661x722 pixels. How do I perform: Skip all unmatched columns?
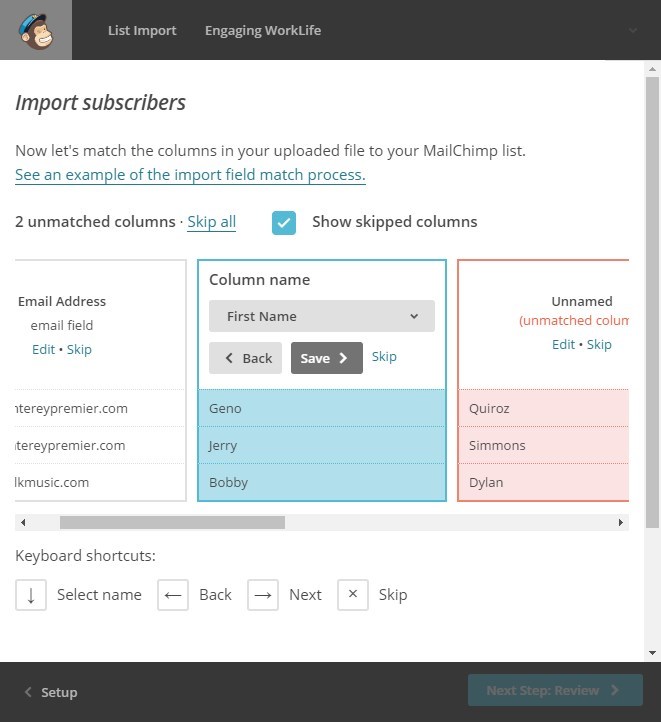(x=211, y=222)
